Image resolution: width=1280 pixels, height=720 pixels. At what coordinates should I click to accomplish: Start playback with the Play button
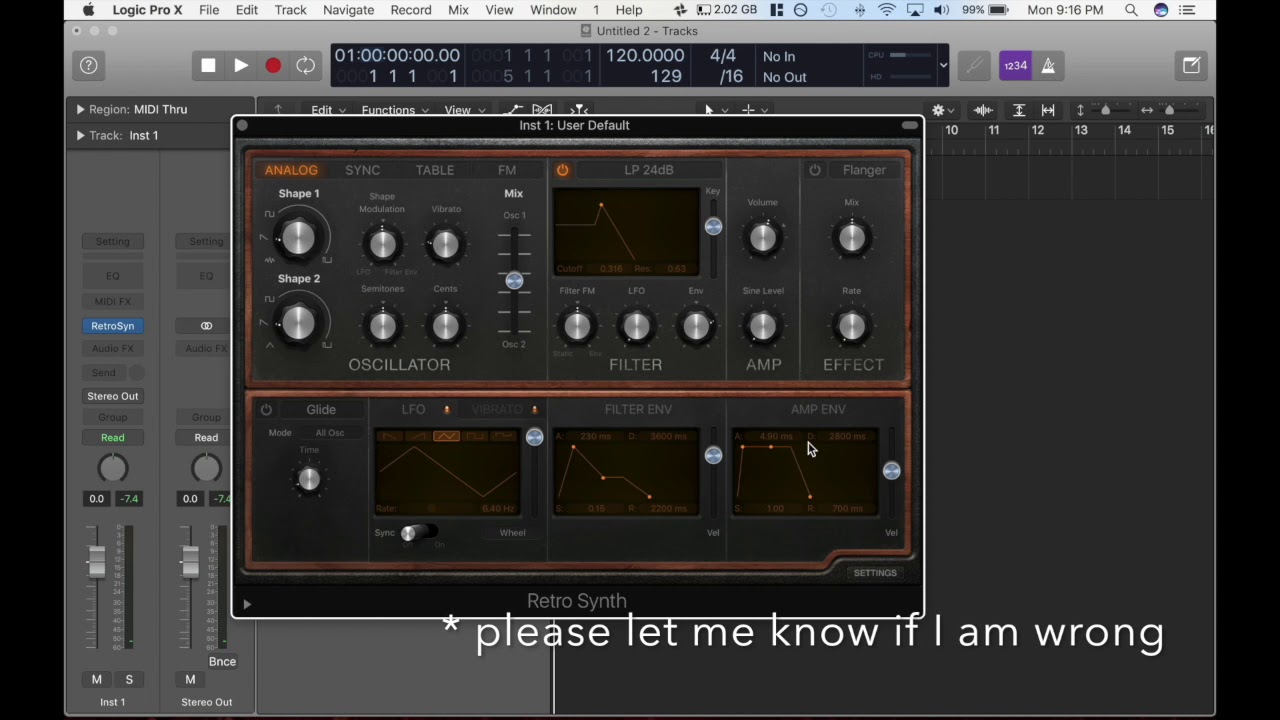(x=241, y=65)
